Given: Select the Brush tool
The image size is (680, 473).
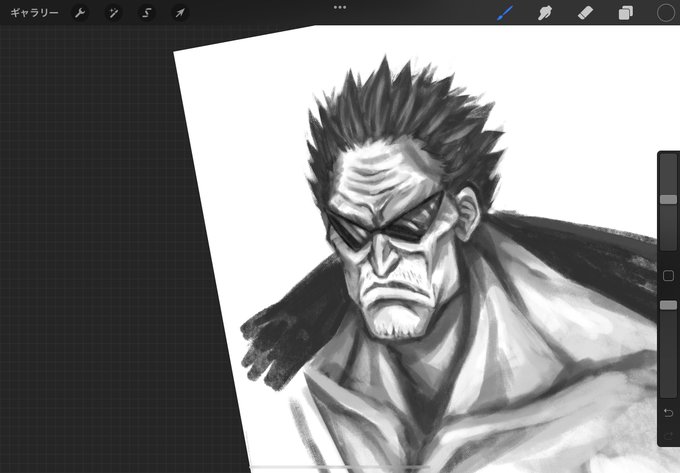Looking at the screenshot, I should point(505,13).
